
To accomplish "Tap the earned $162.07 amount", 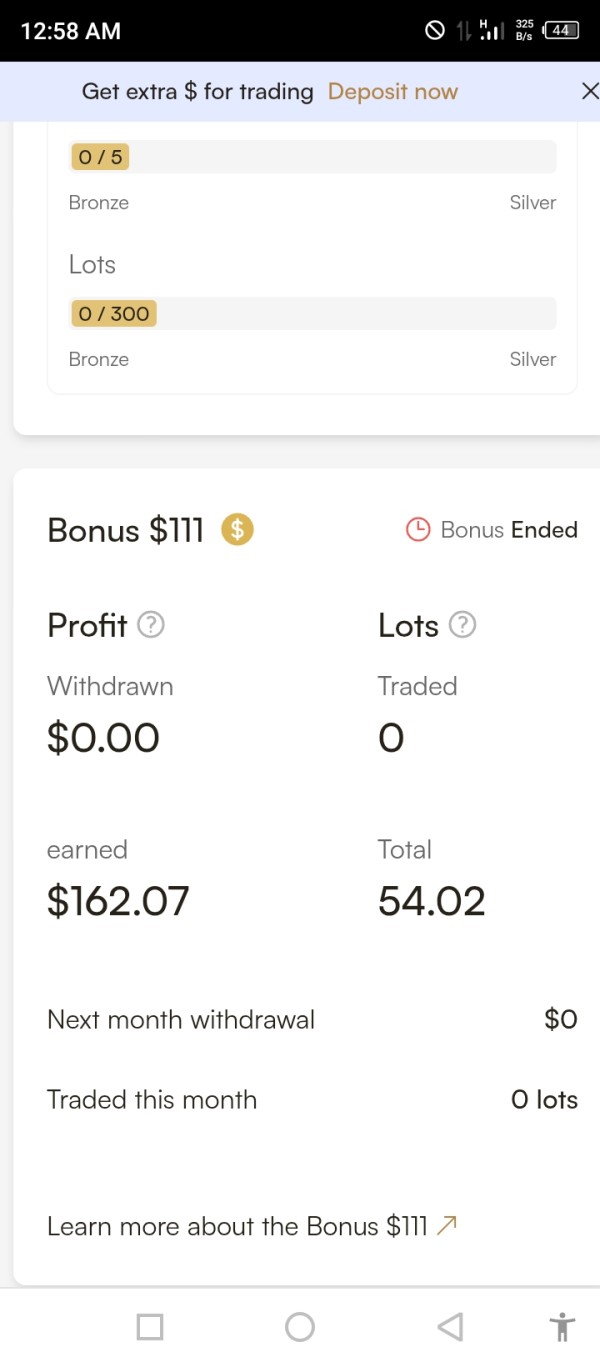I will pos(118,901).
